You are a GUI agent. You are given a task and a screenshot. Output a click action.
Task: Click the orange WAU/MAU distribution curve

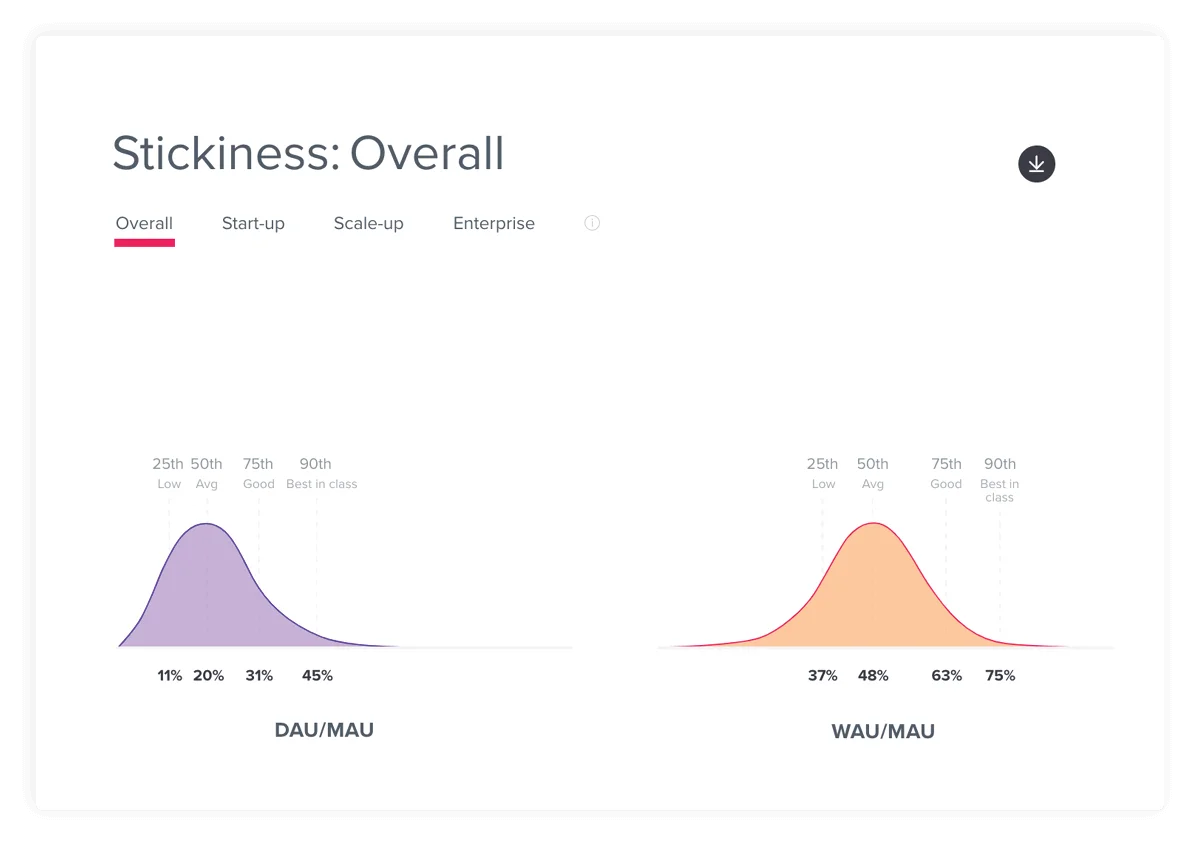click(x=873, y=590)
